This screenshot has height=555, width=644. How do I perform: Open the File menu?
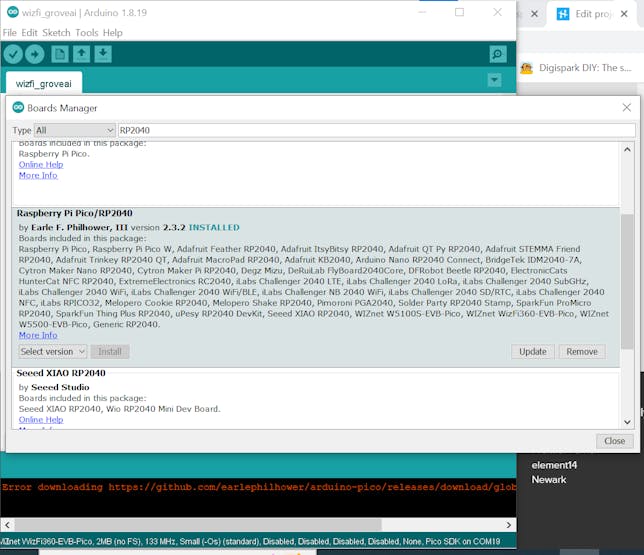pos(9,33)
